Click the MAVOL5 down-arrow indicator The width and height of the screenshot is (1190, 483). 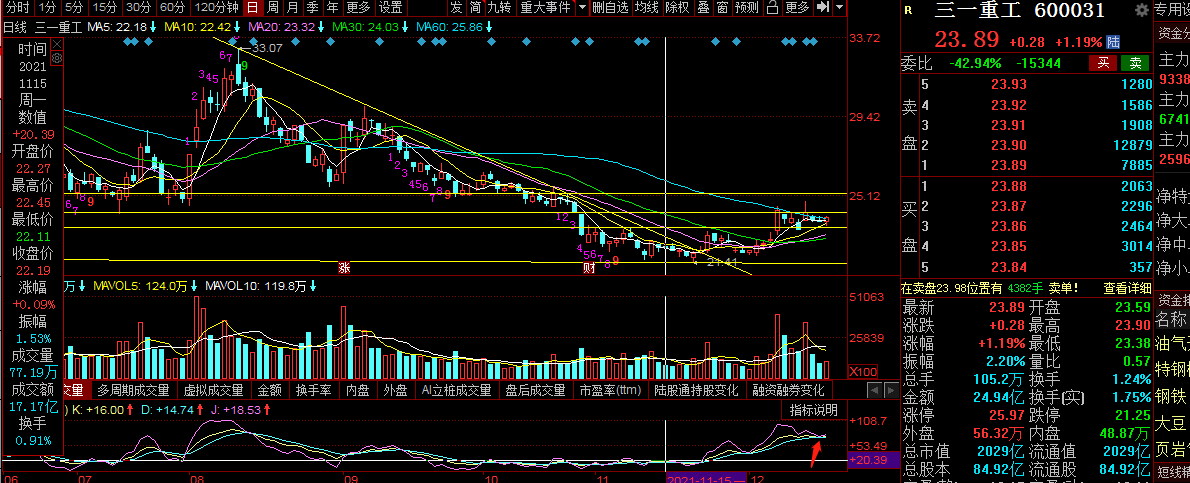pos(194,286)
